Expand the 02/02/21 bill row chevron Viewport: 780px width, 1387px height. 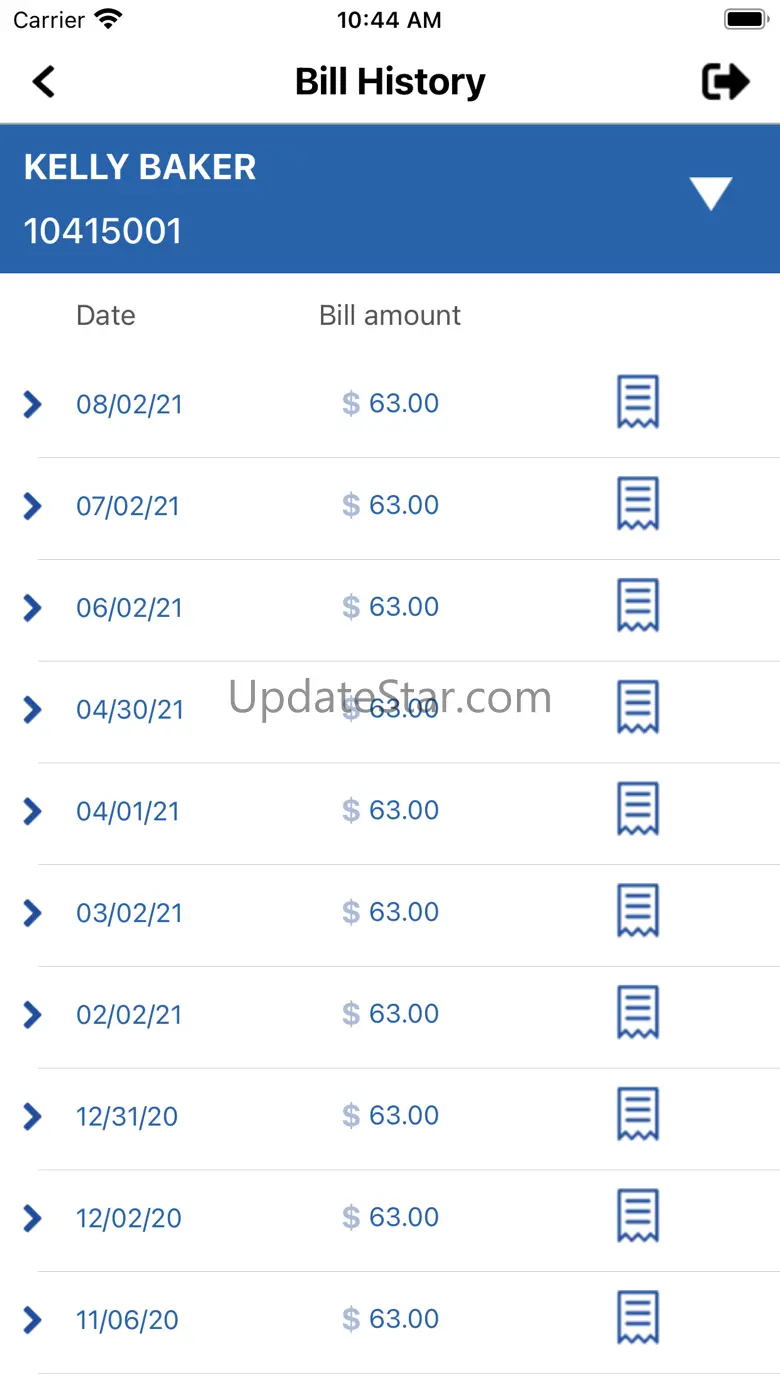point(32,1015)
